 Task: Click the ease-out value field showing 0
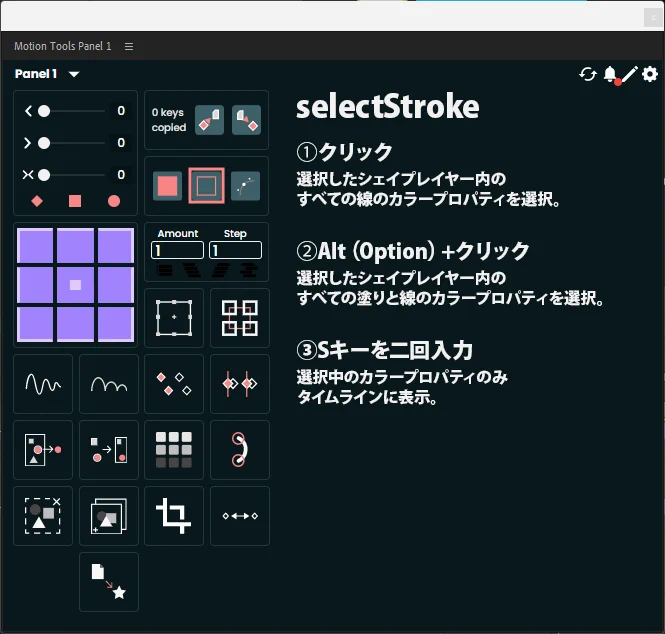(121, 142)
